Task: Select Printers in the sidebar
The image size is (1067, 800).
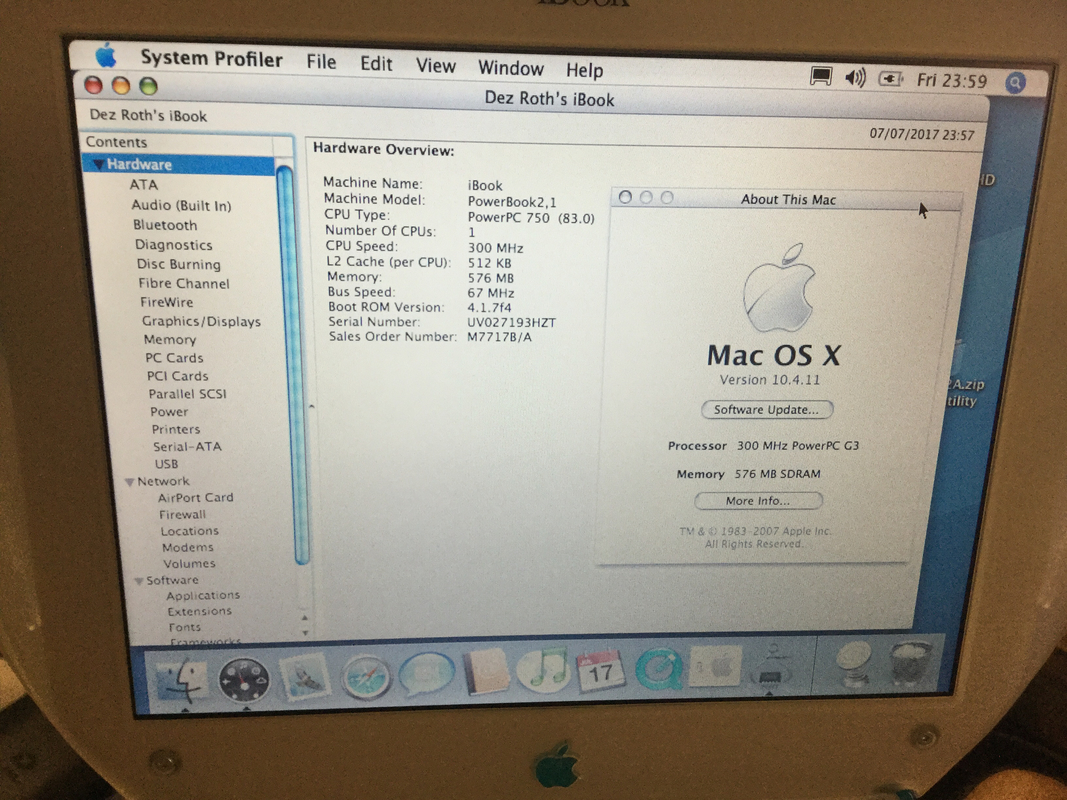Action: point(176,429)
